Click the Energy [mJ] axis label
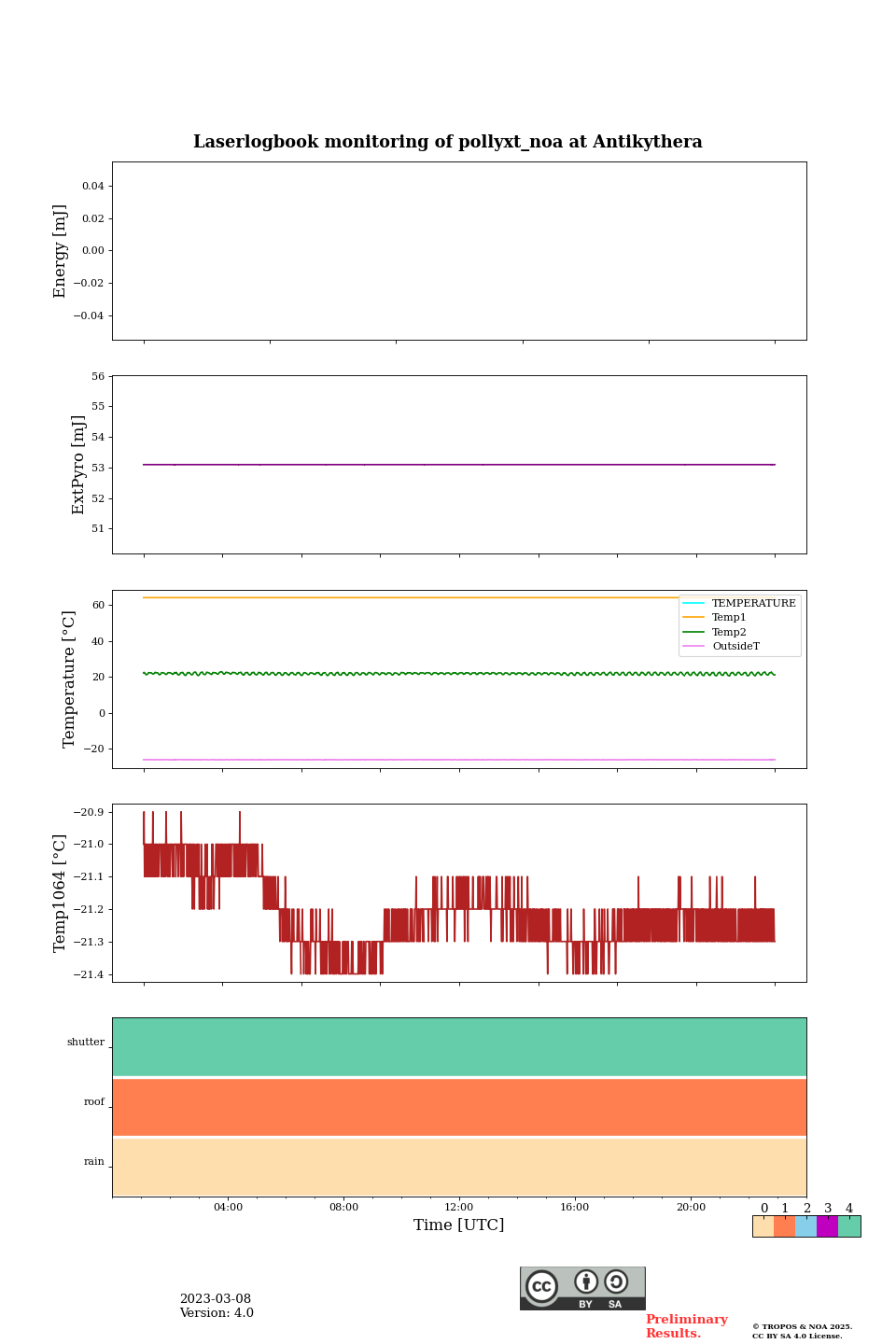 point(61,251)
